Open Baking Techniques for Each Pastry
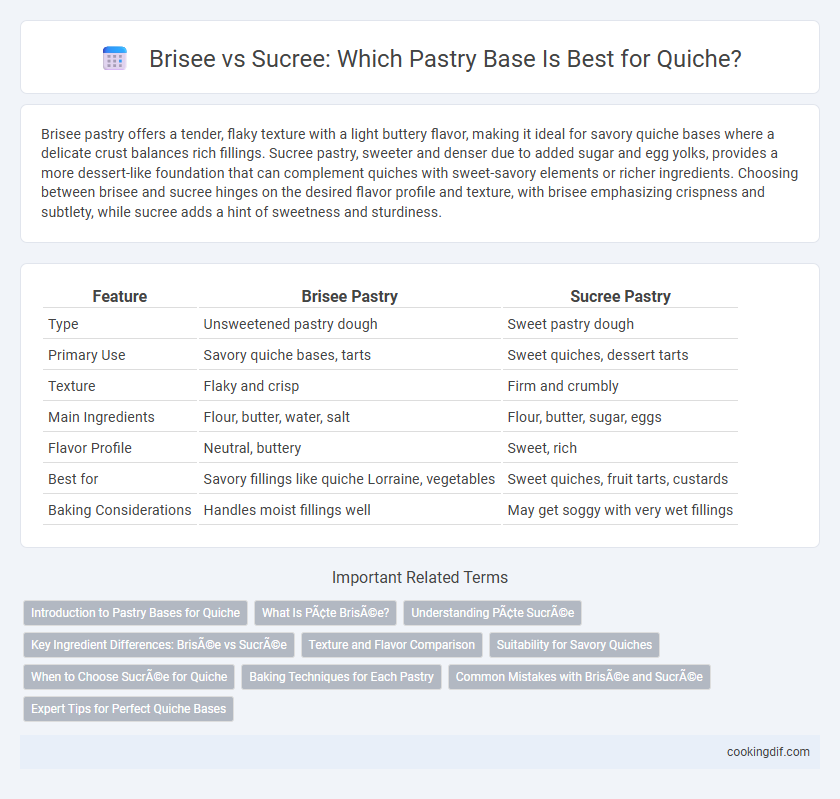Image resolution: width=840 pixels, height=799 pixels. (341, 677)
